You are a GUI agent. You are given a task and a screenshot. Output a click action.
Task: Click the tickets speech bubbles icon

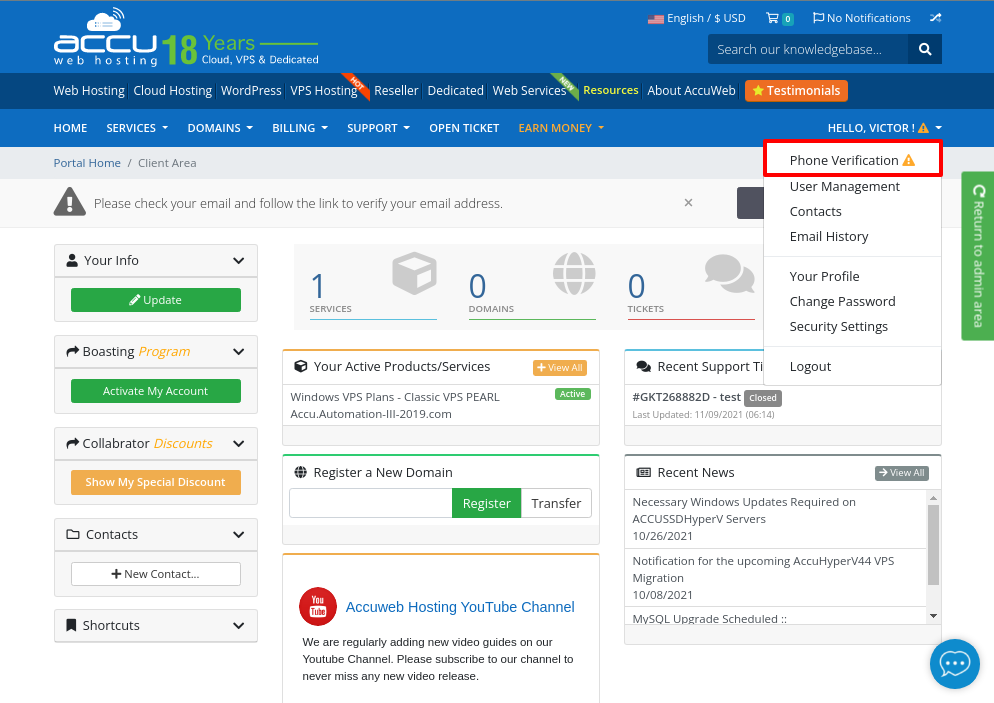point(730,273)
